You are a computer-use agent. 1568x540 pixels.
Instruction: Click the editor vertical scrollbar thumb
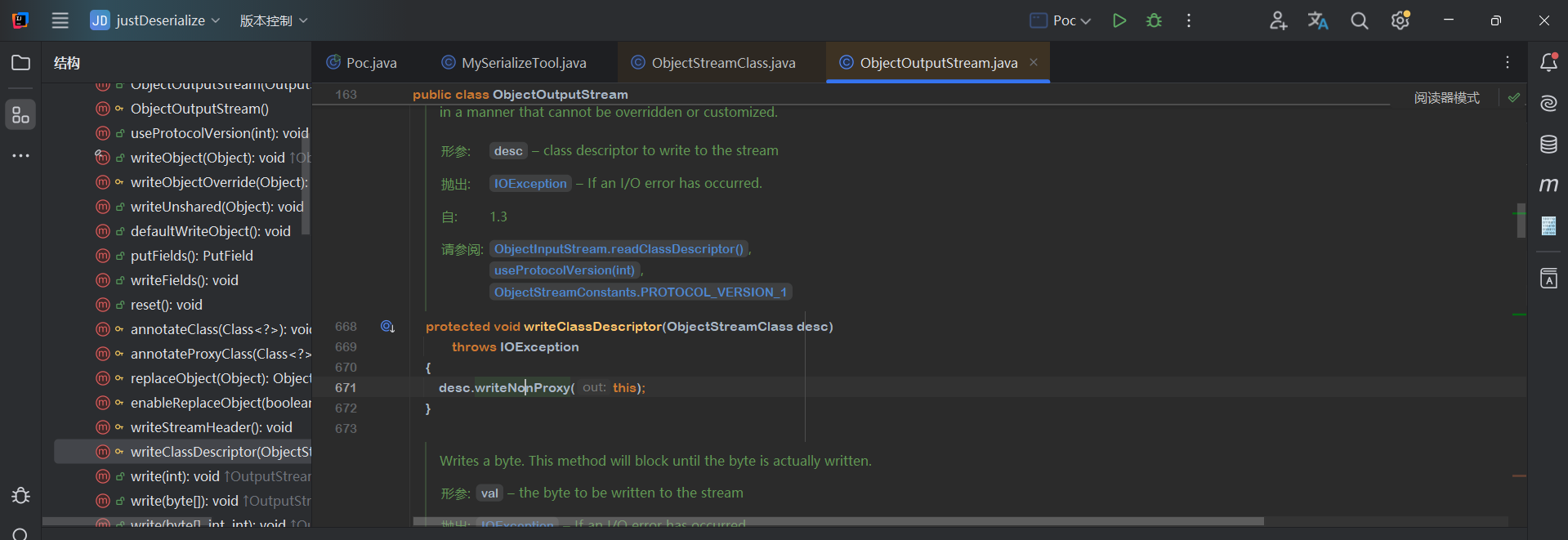1521,221
